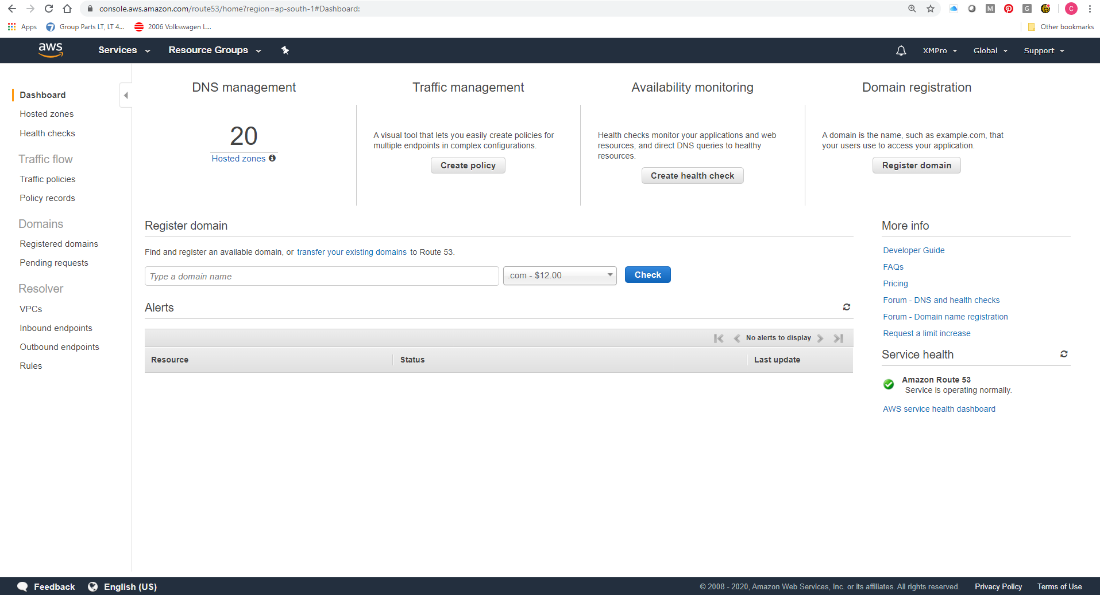The width and height of the screenshot is (1100, 595).
Task: Click the browser back arrow
Action: (12, 8)
